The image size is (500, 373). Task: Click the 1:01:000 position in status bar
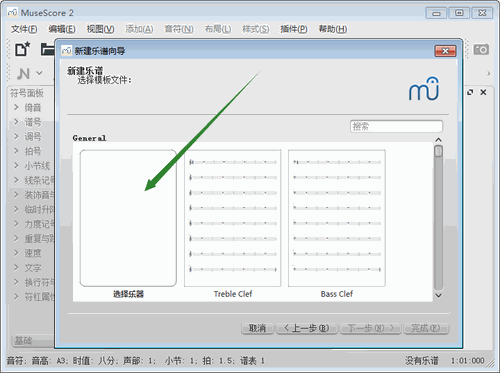click(467, 360)
